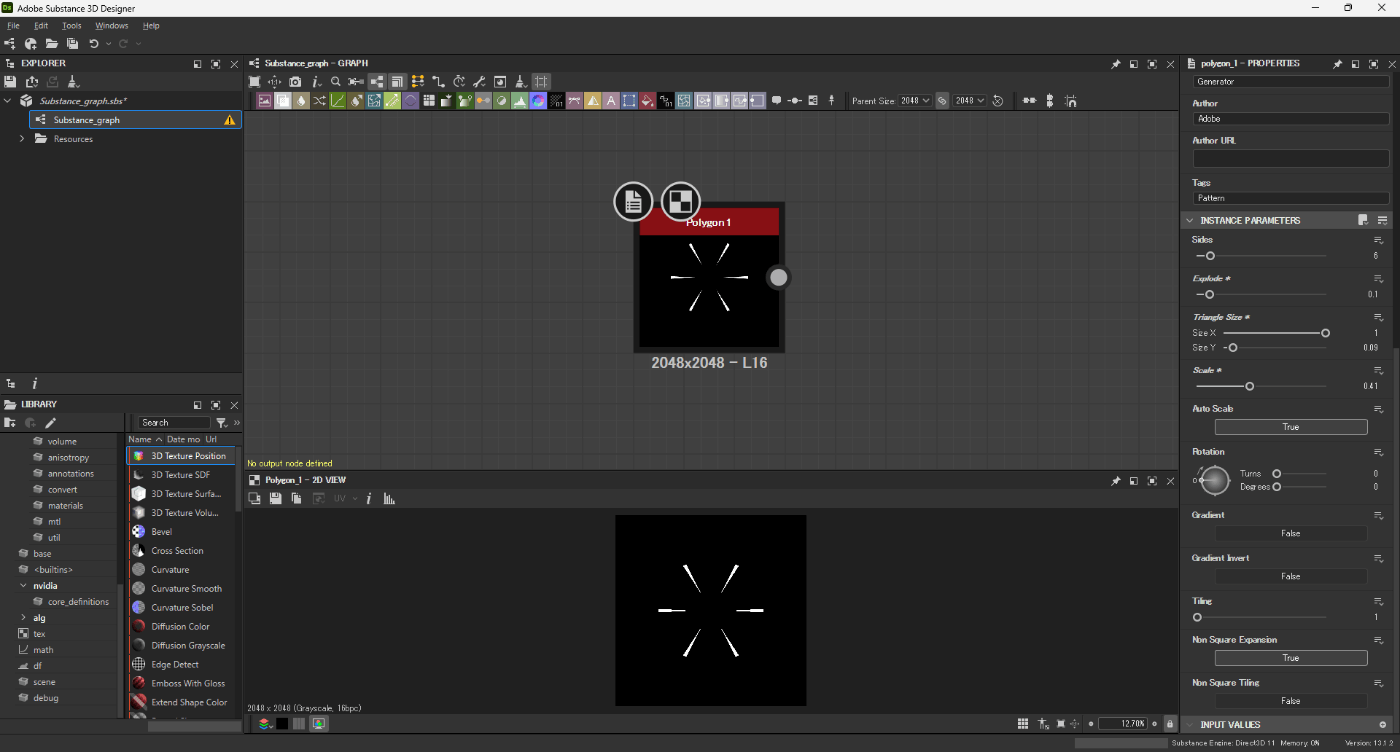Click the Bitmap atomic node icon in graph toolbar
Image resolution: width=1400 pixels, height=752 pixels.
coord(265,100)
